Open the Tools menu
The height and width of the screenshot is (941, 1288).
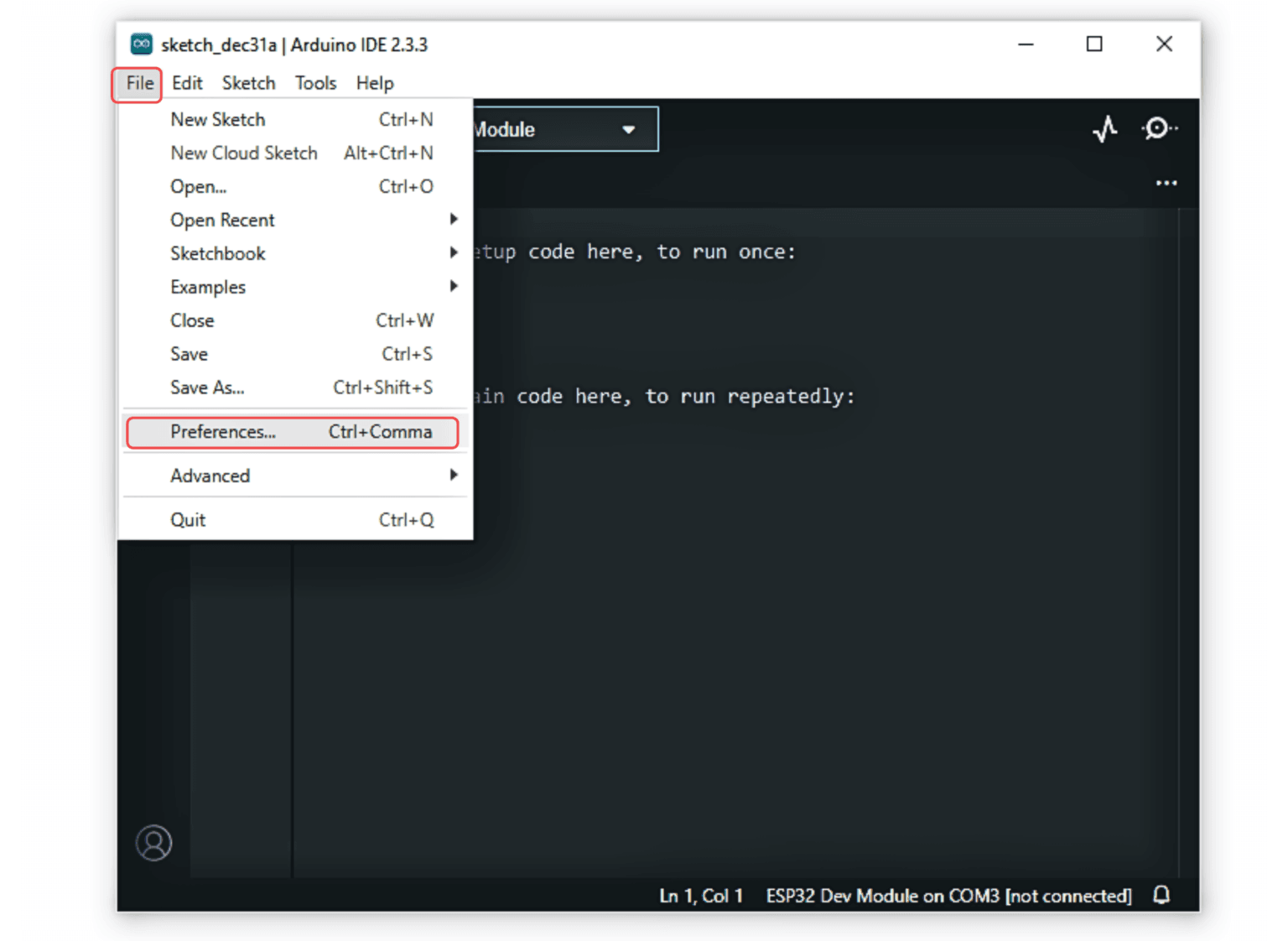315,83
